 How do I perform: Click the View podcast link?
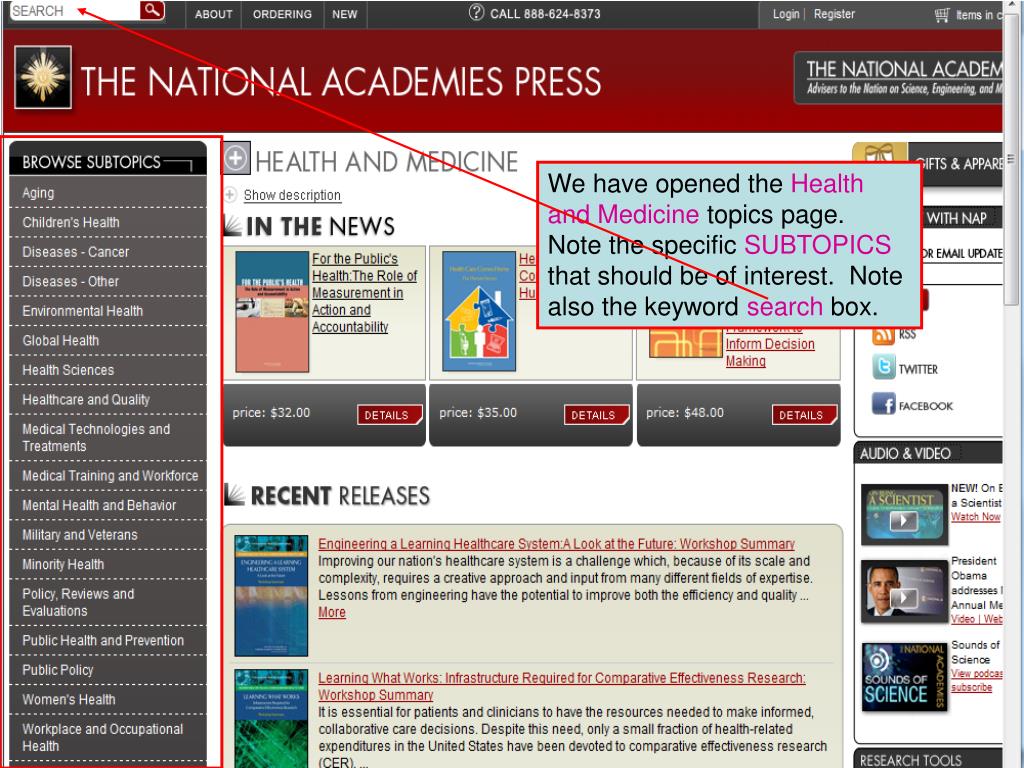(976, 673)
